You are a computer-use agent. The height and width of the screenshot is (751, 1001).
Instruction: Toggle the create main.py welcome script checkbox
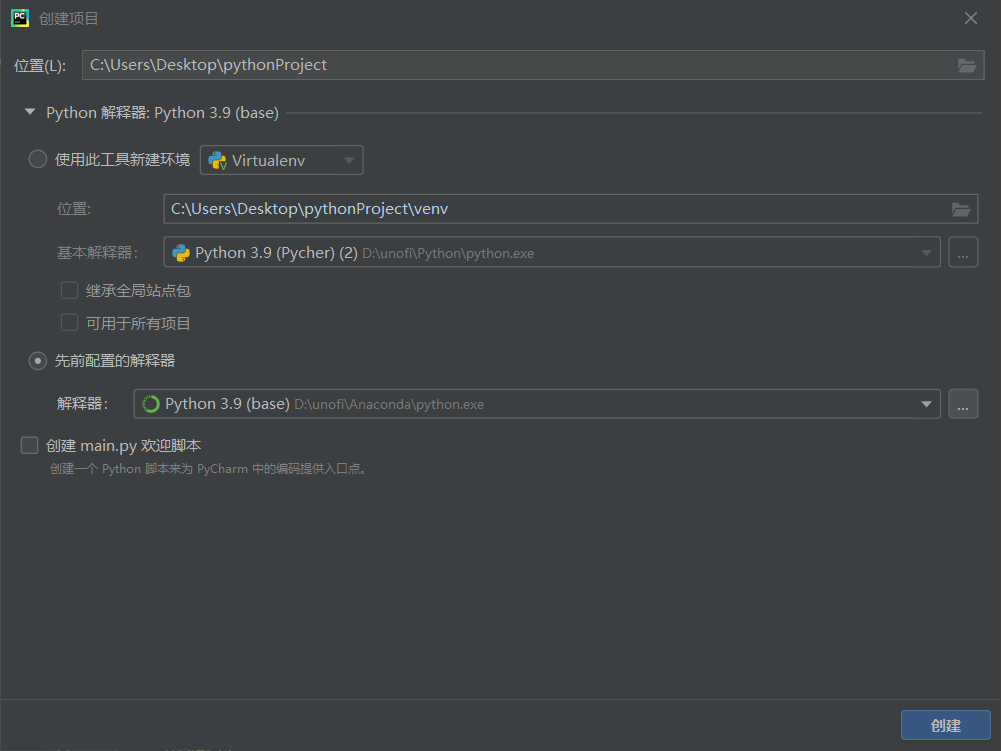click(29, 445)
